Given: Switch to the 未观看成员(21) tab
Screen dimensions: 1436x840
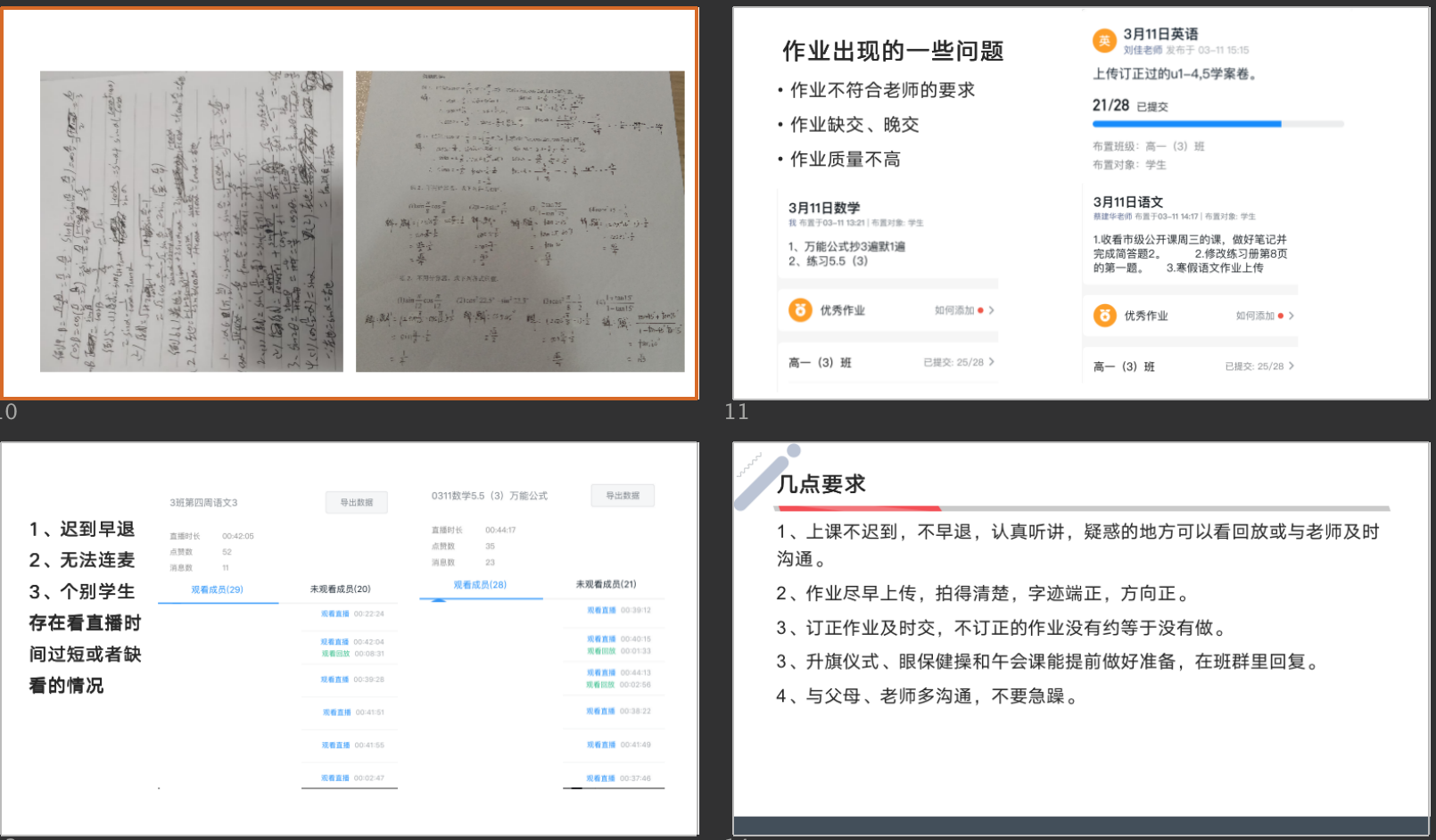Looking at the screenshot, I should (x=606, y=584).
